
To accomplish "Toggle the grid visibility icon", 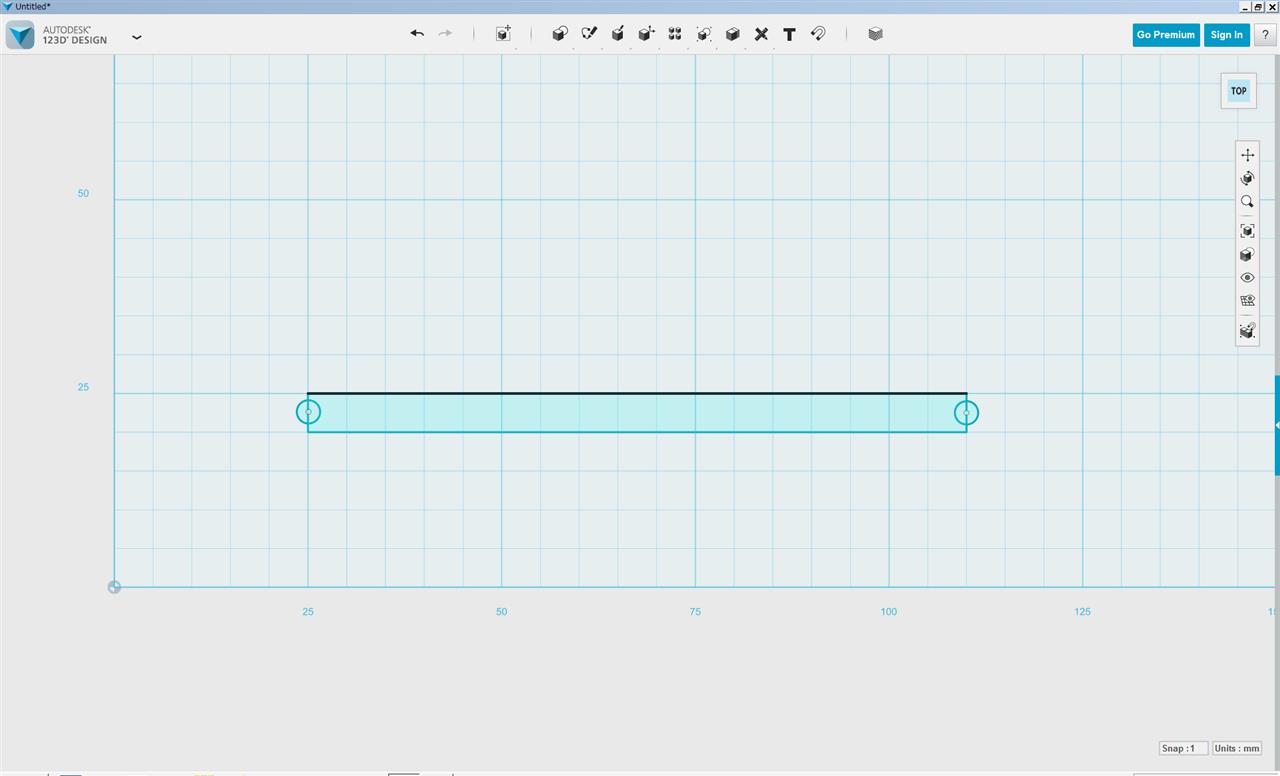I will pos(1247,301).
